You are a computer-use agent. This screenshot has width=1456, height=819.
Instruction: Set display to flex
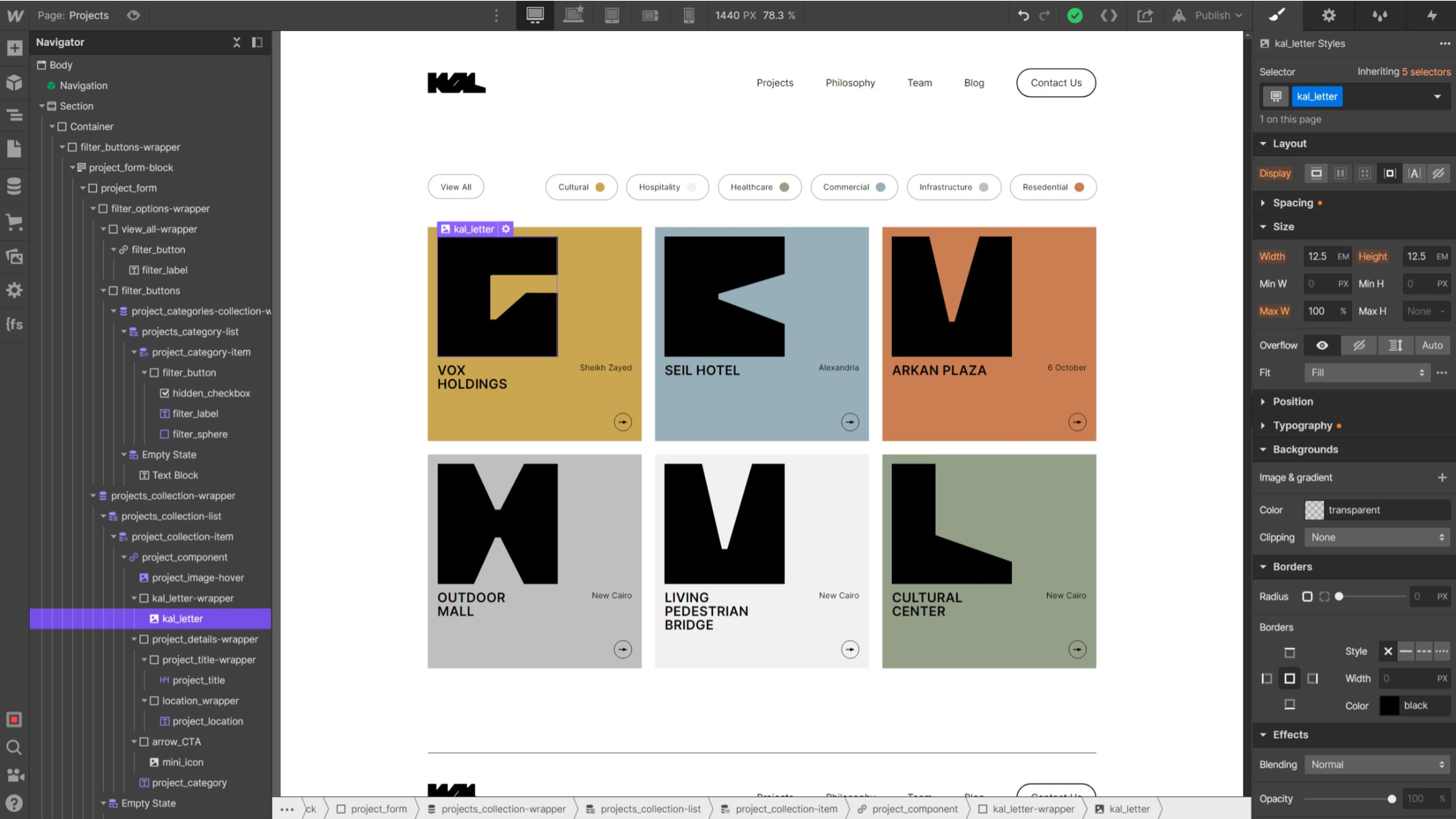(1341, 174)
